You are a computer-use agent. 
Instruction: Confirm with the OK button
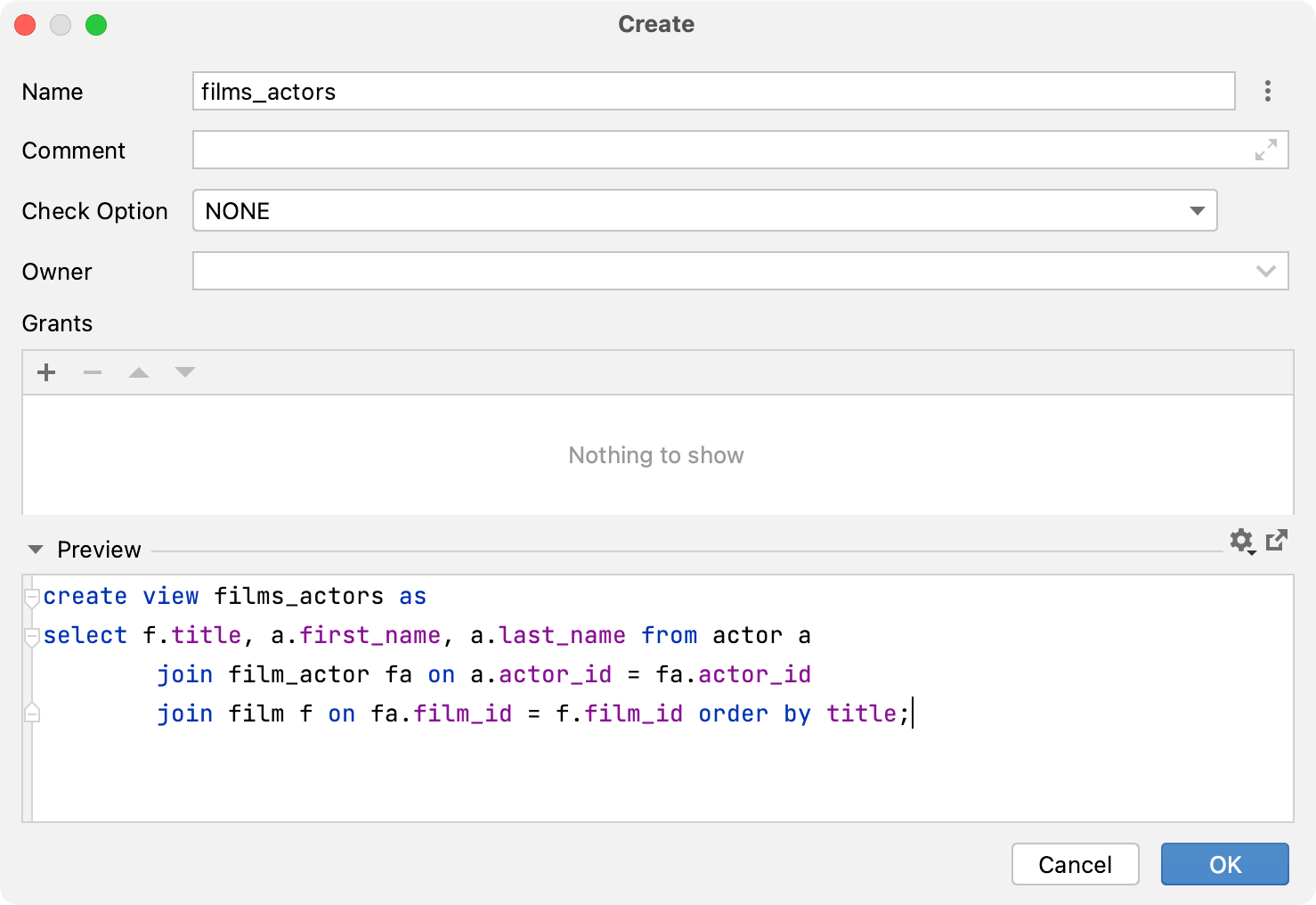pos(1224,864)
